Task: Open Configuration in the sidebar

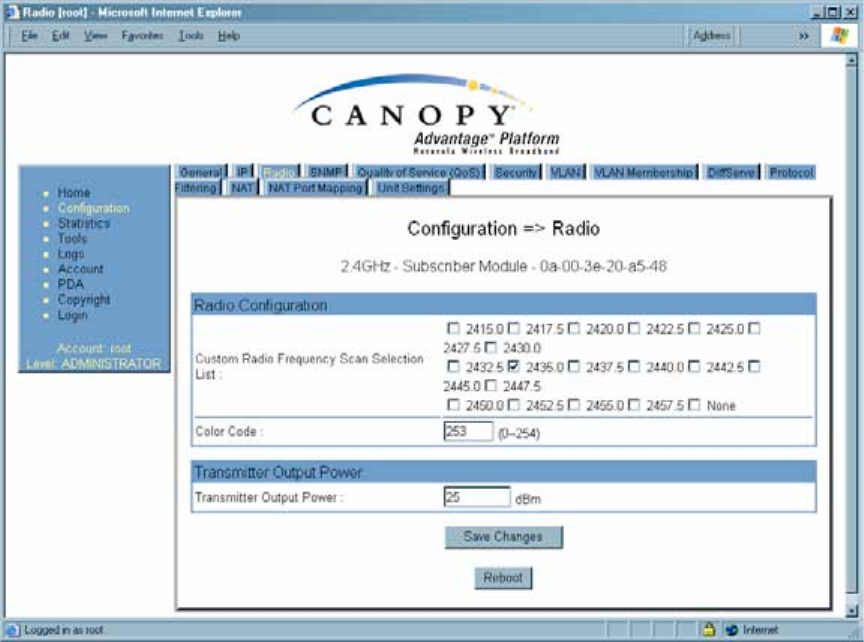Action: point(94,208)
